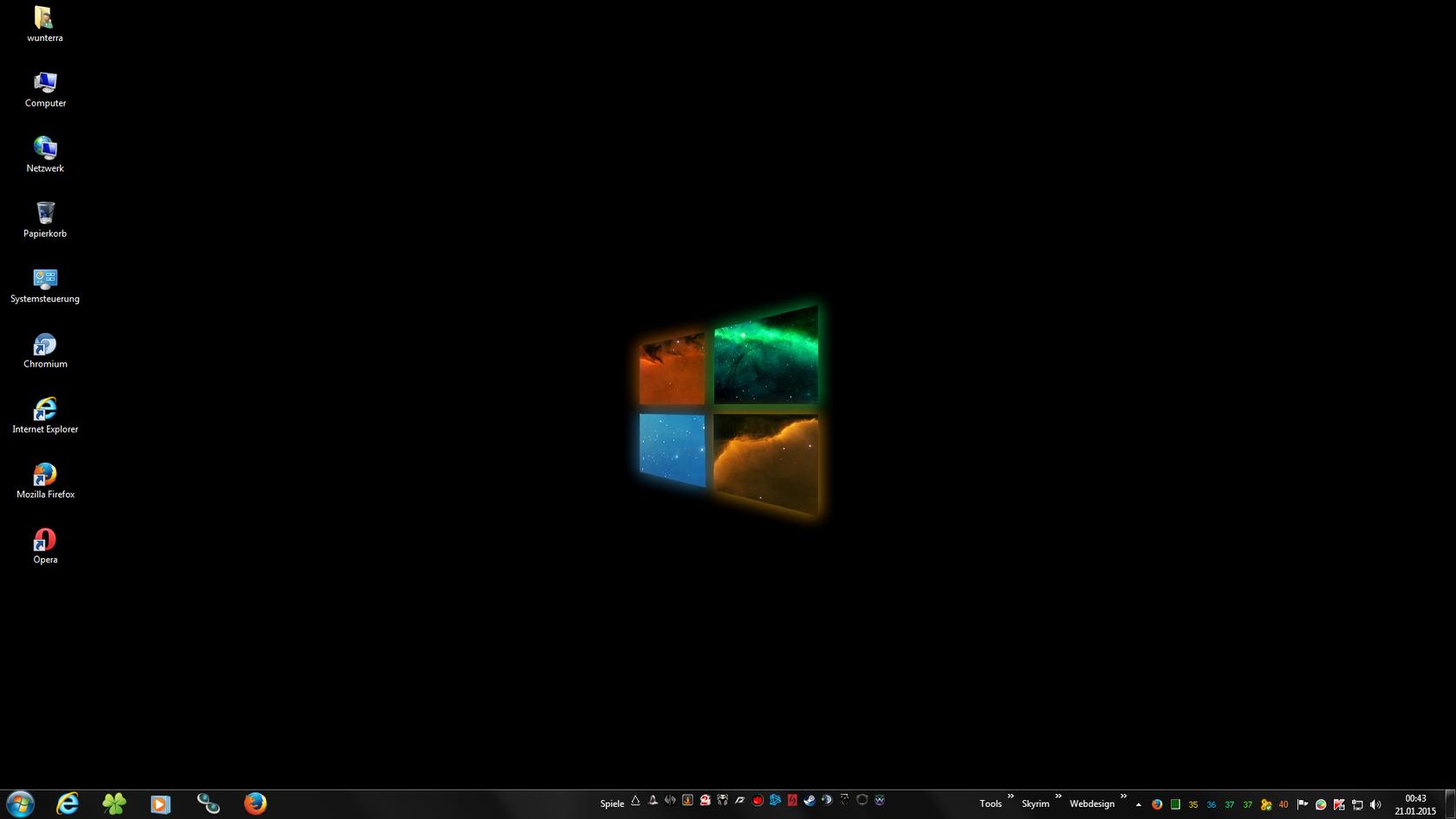Click the Action Center flag icon
The height and width of the screenshot is (819, 1456).
(1302, 804)
